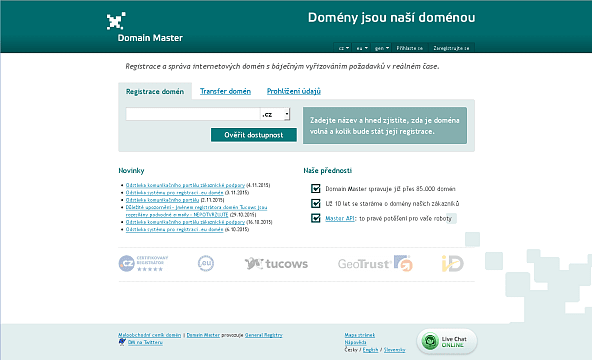Open the Mapa stránek link
592x360 pixels.
(359, 335)
